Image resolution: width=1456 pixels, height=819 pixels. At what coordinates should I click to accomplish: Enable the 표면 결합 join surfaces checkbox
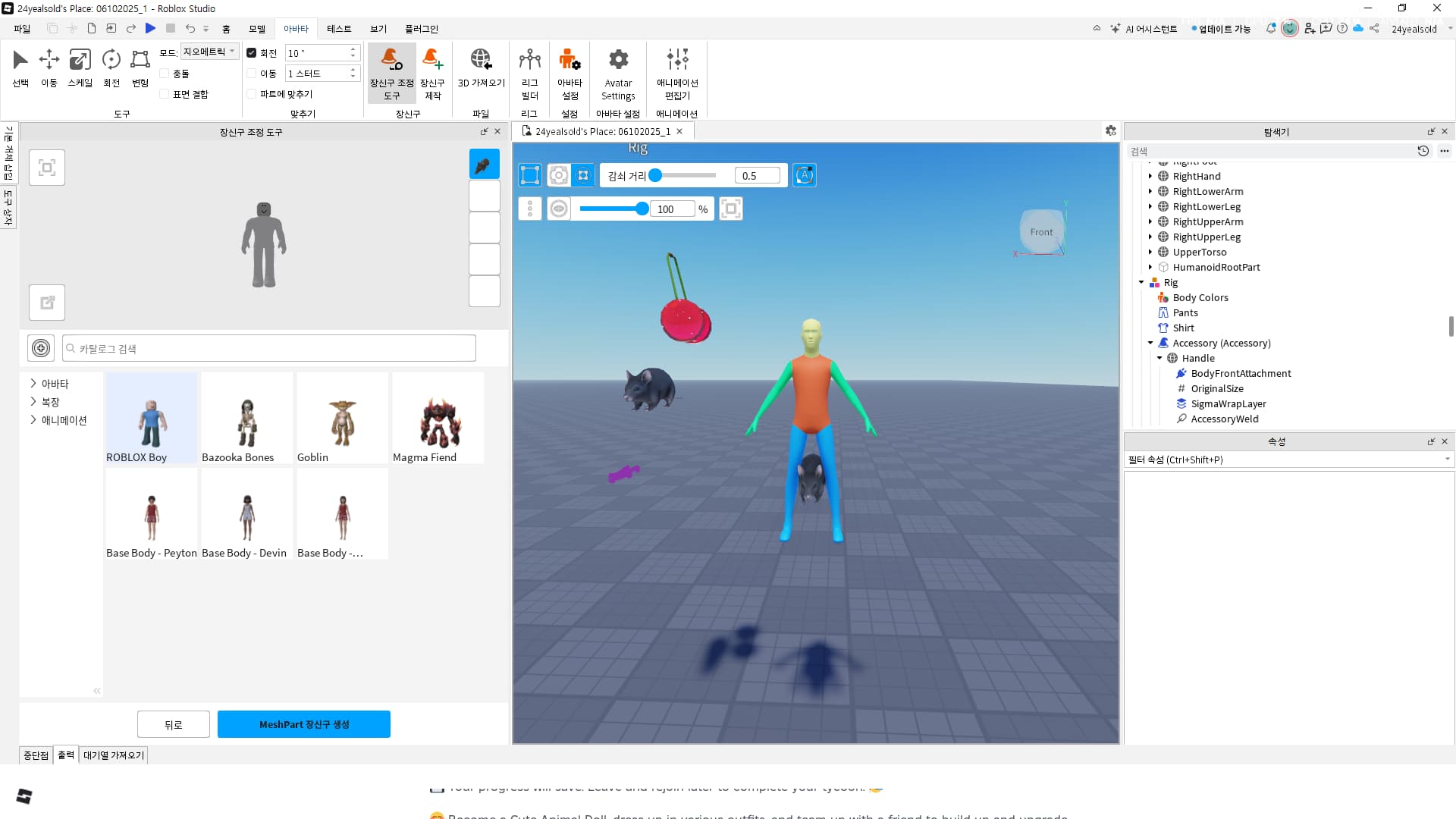coord(164,94)
